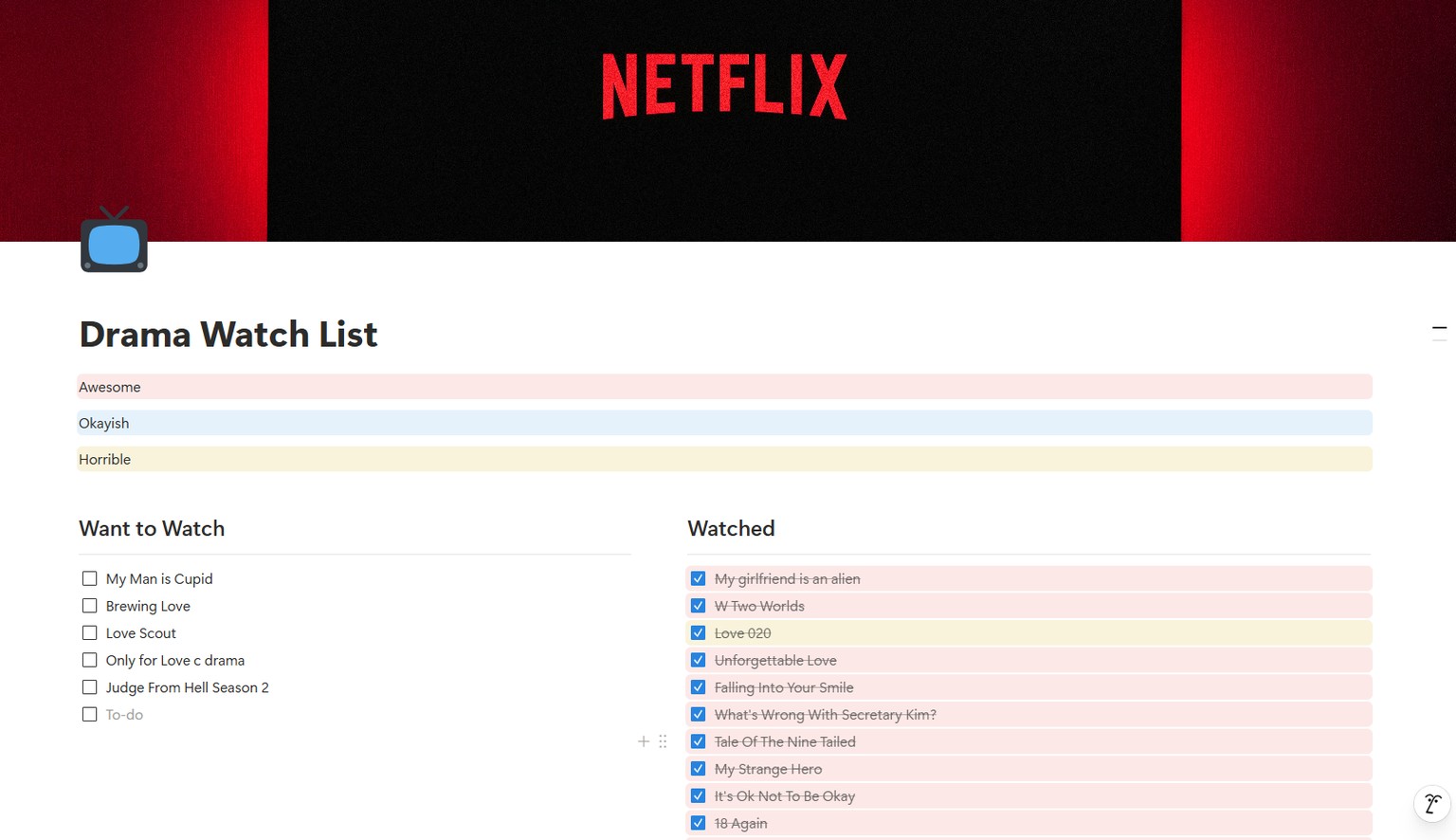Click the TV page icon

click(x=114, y=239)
